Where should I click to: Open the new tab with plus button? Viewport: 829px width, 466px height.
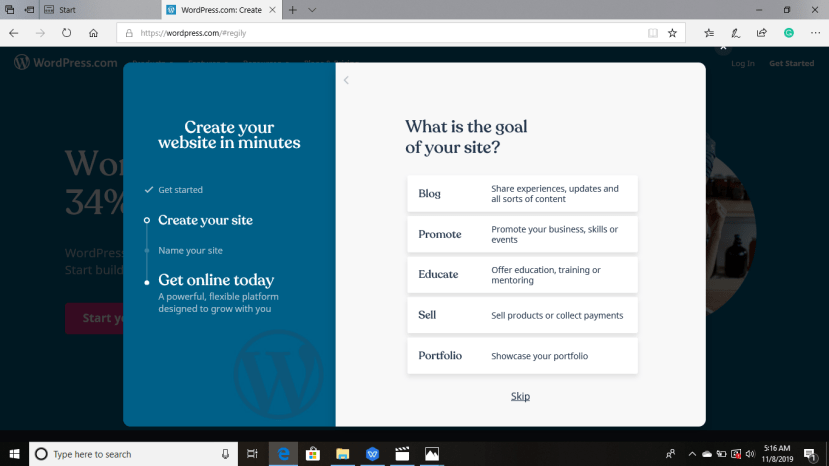point(293,10)
